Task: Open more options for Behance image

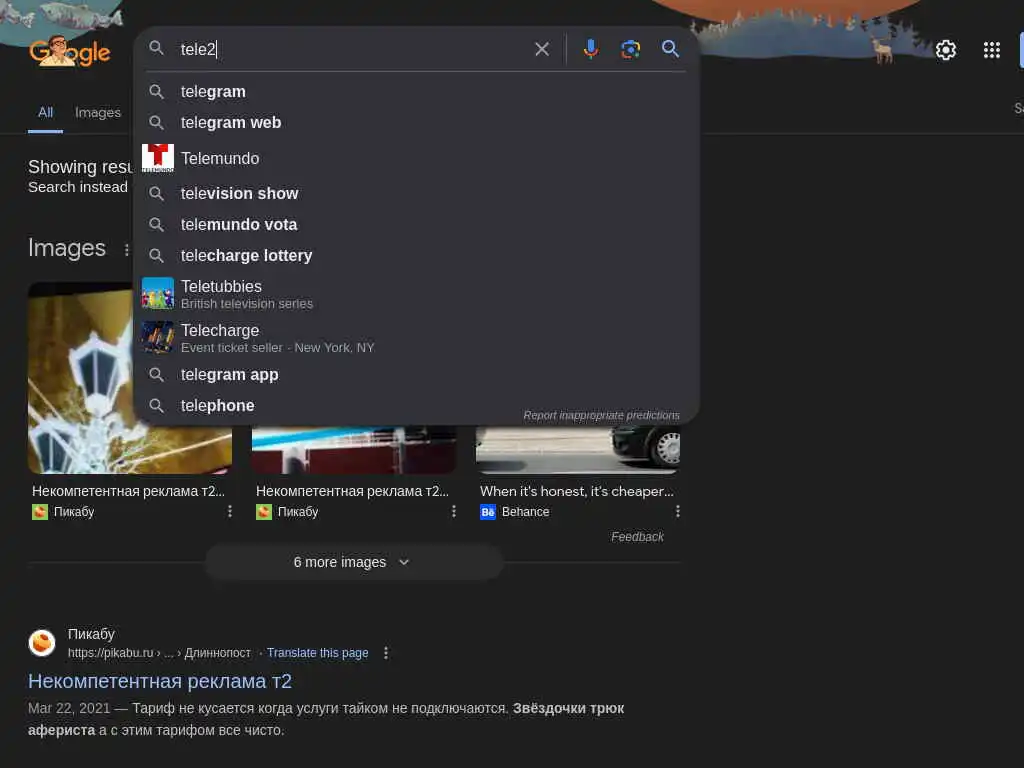Action: point(677,511)
